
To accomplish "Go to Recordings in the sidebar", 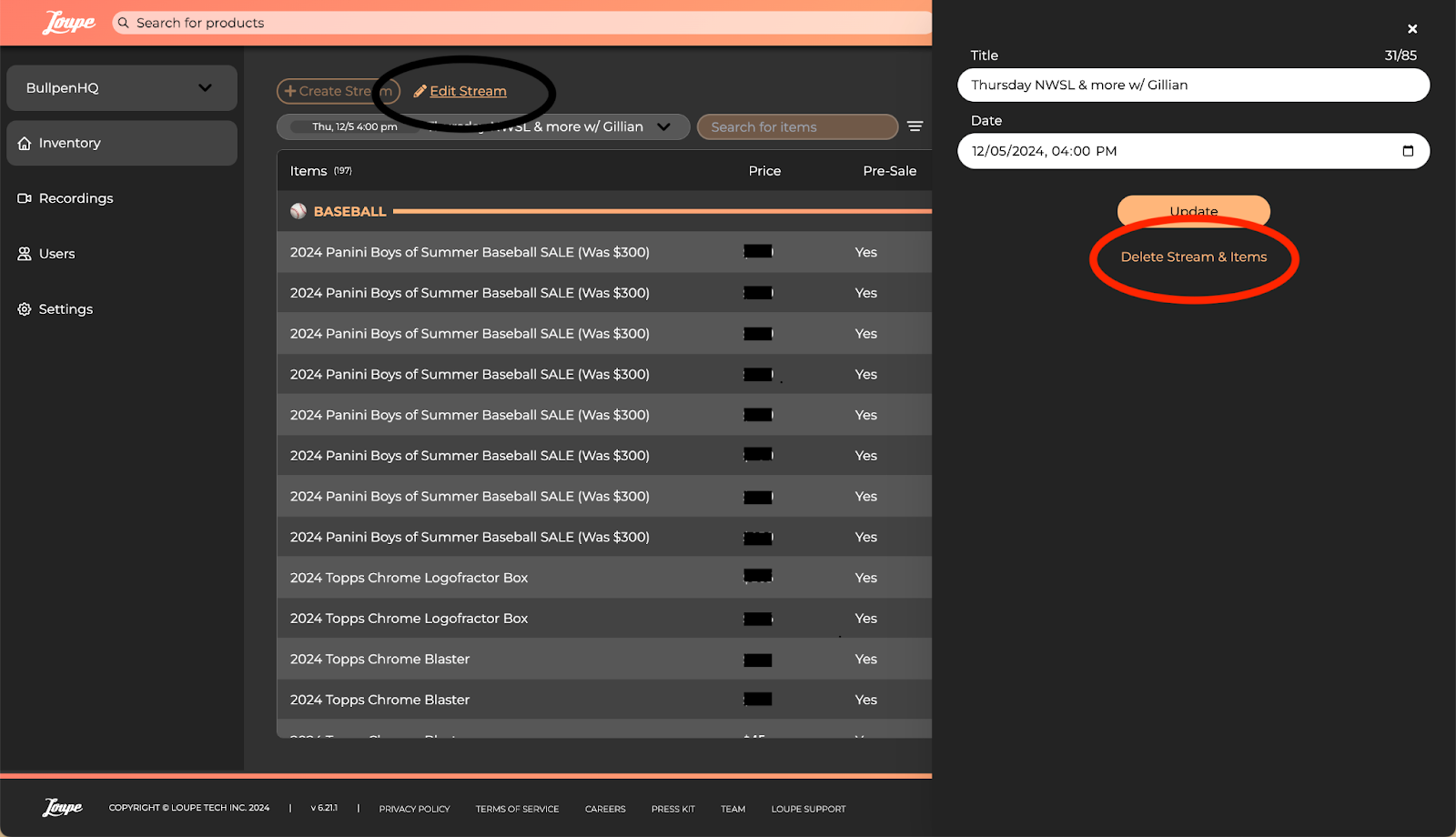I will click(76, 198).
